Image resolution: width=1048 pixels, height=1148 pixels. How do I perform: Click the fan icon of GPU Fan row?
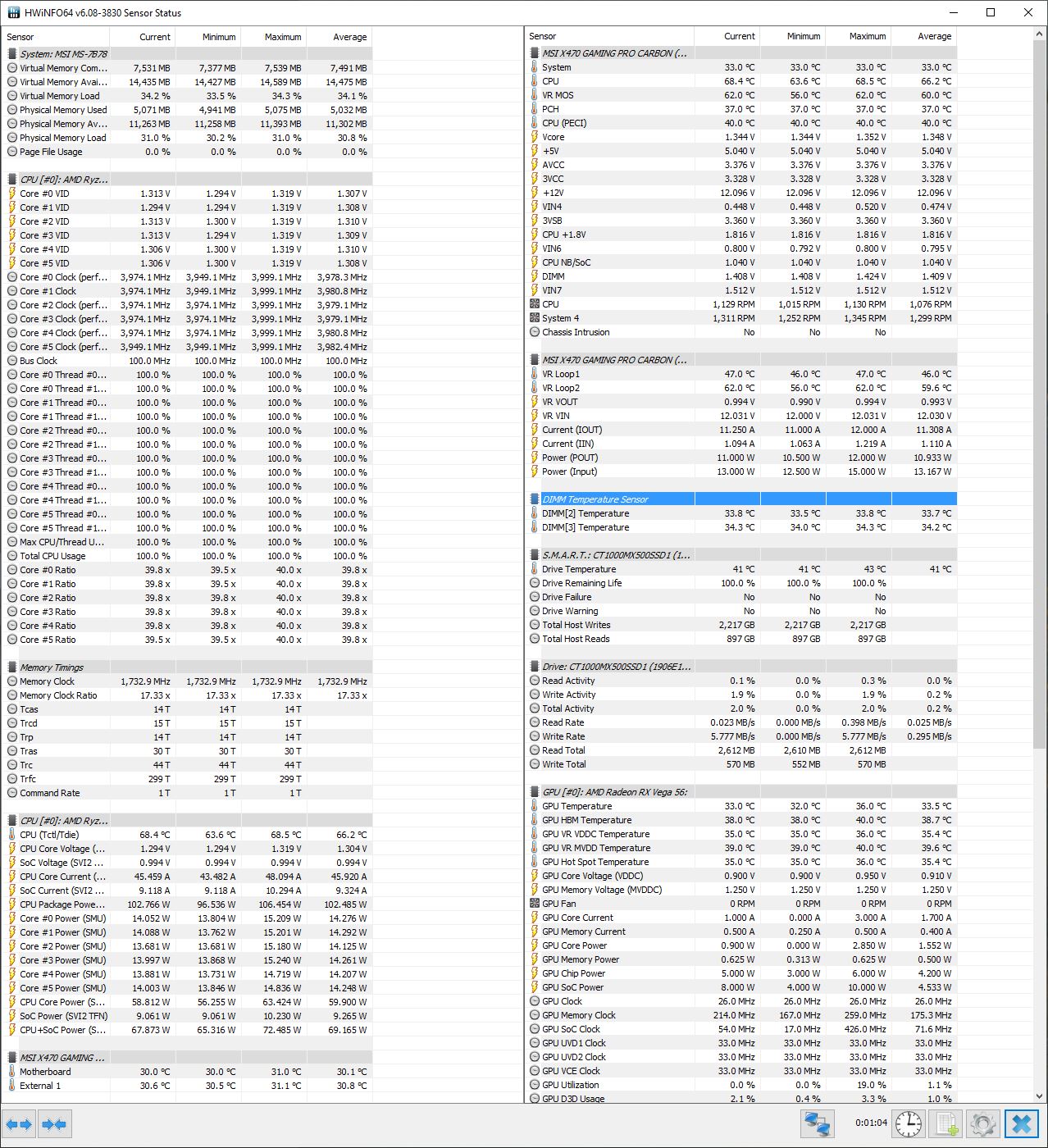coord(535,904)
